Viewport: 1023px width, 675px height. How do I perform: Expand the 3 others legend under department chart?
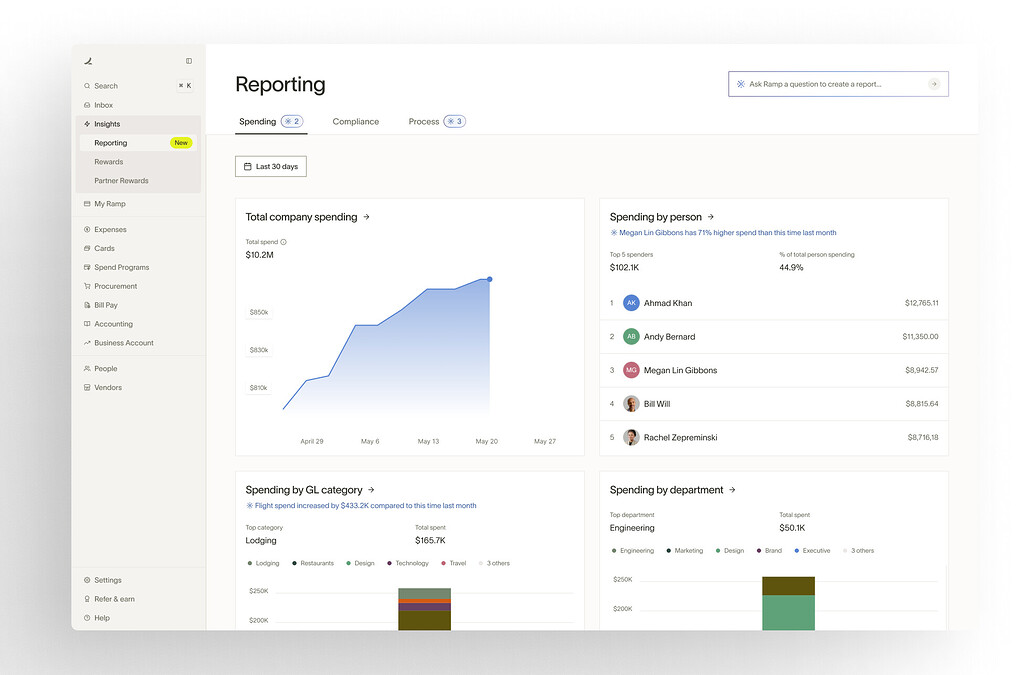click(x=858, y=550)
